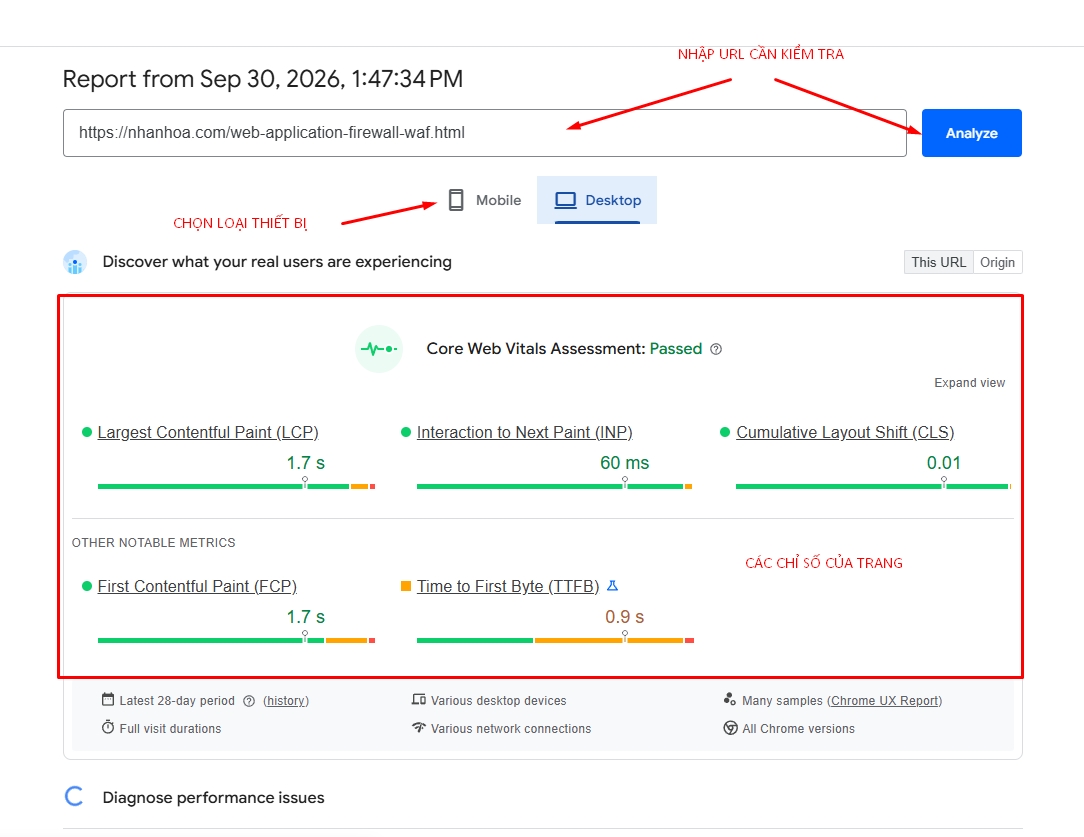Click the Core Web Vitals help question icon
The image size is (1084, 837).
pos(716,349)
